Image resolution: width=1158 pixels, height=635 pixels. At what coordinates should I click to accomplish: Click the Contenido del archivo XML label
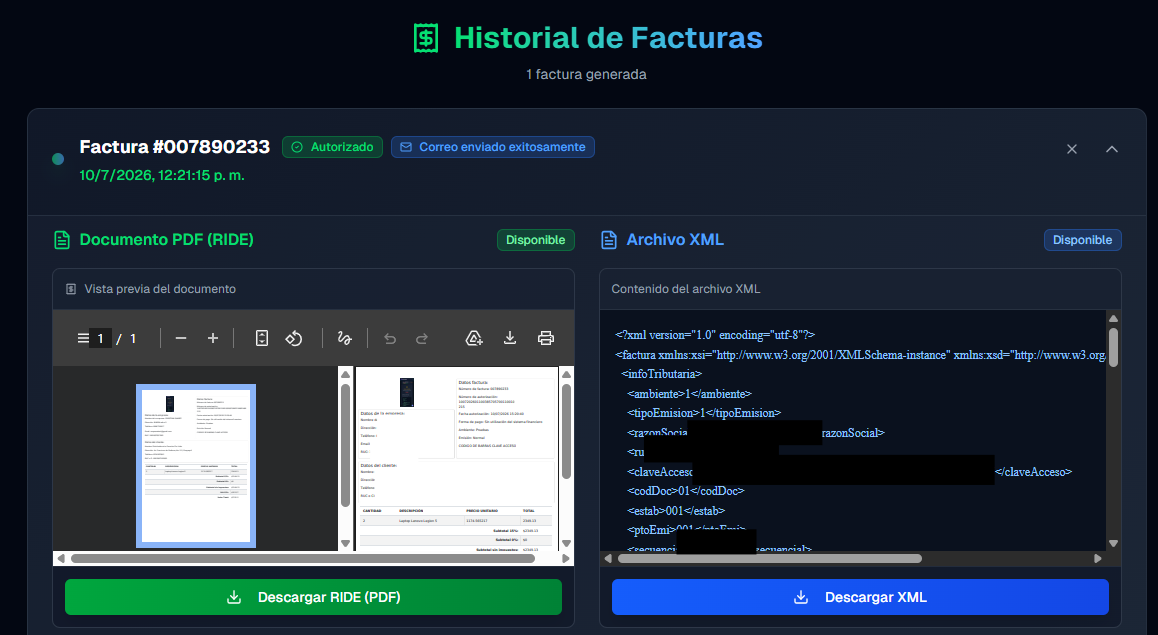685,289
